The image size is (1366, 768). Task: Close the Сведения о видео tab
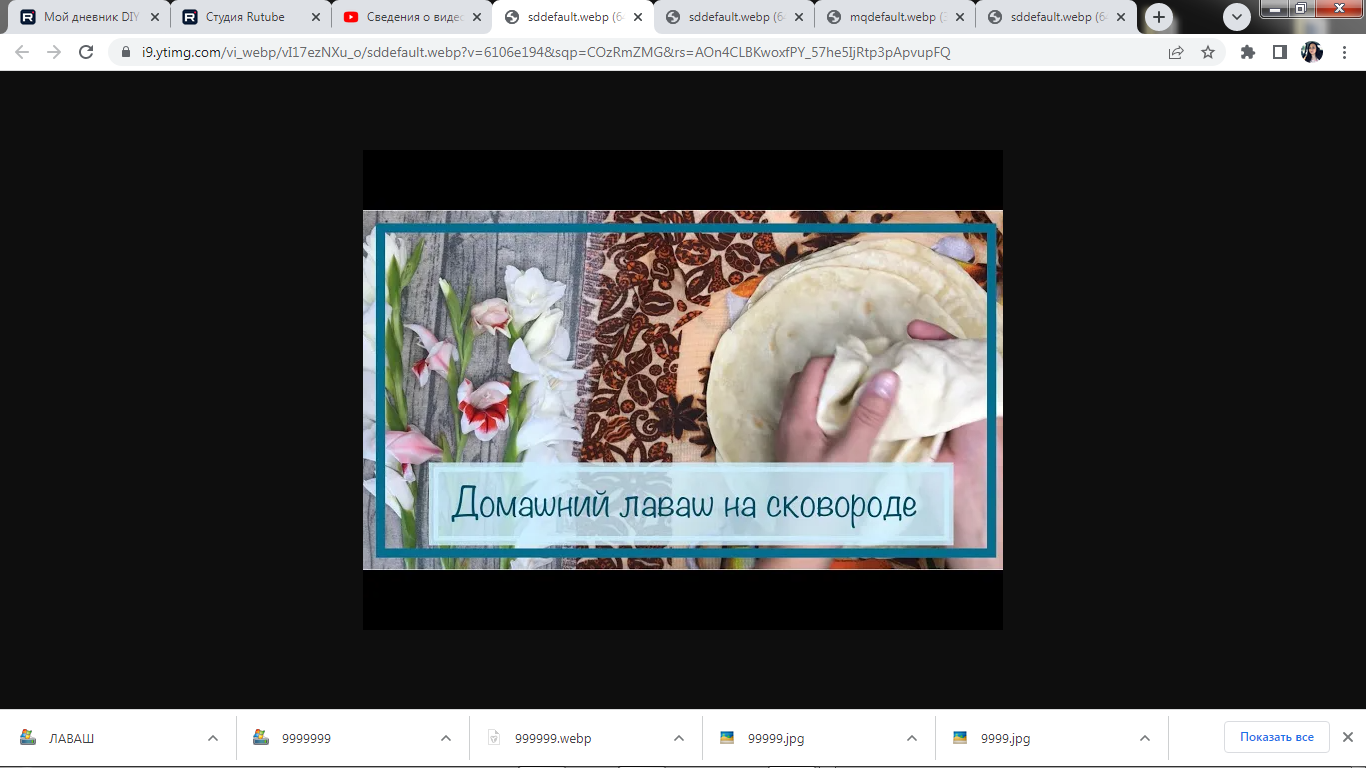(477, 17)
